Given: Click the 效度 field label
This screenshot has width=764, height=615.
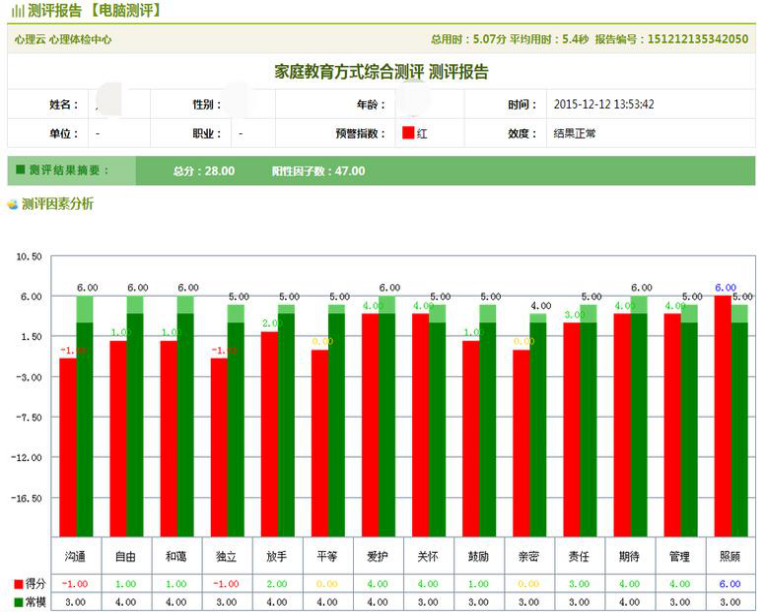Looking at the screenshot, I should [522, 133].
